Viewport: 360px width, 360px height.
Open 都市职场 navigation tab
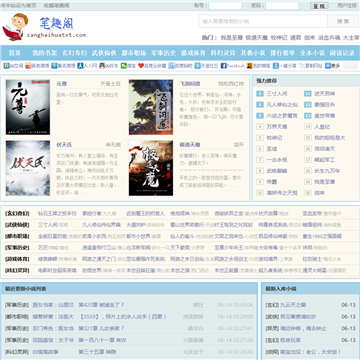pos(134,53)
